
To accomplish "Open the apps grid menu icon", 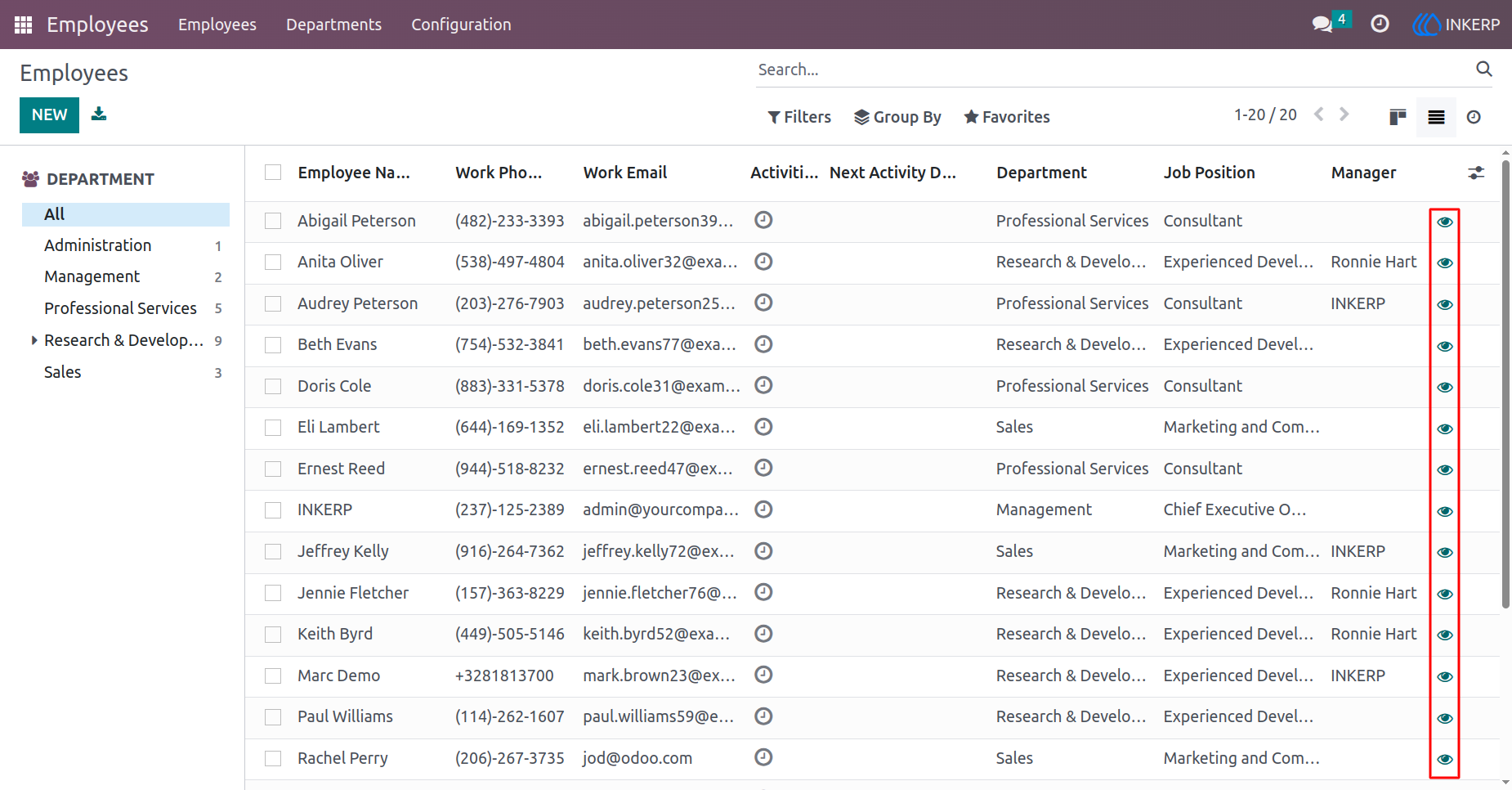I will pos(23,25).
